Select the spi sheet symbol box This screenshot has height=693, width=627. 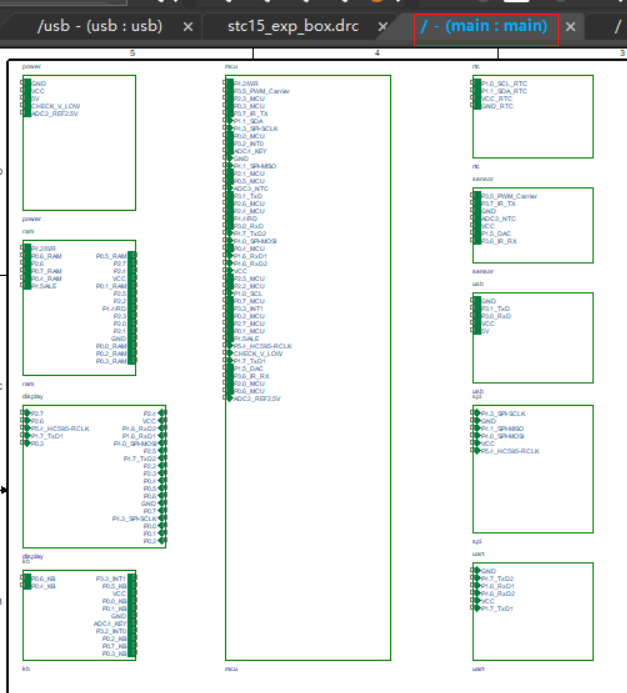click(533, 469)
